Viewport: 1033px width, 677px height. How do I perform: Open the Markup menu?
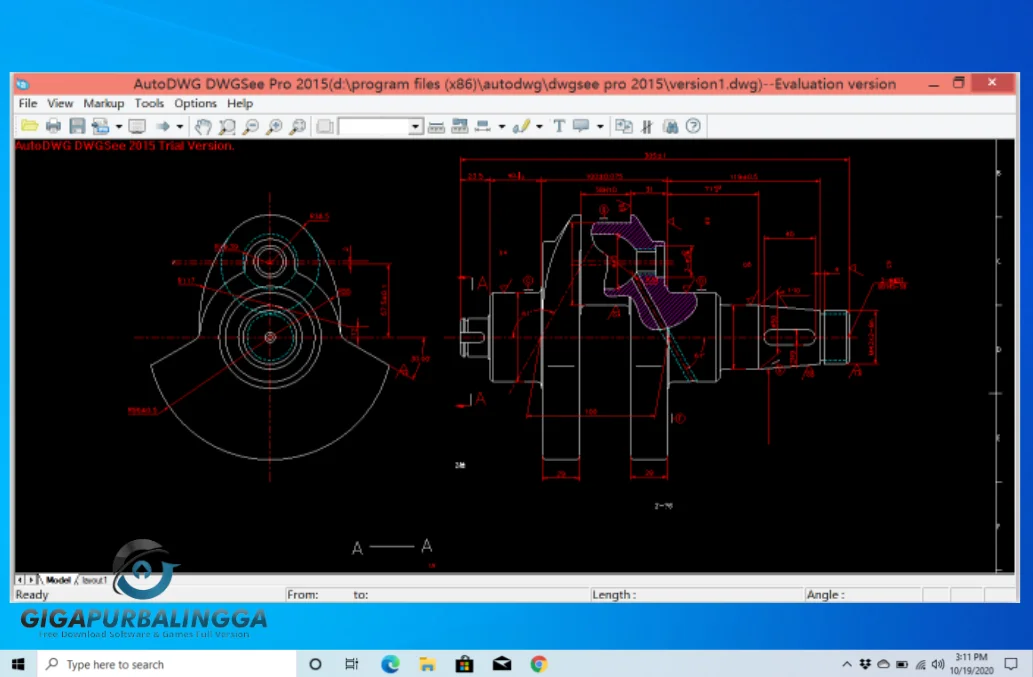103,103
